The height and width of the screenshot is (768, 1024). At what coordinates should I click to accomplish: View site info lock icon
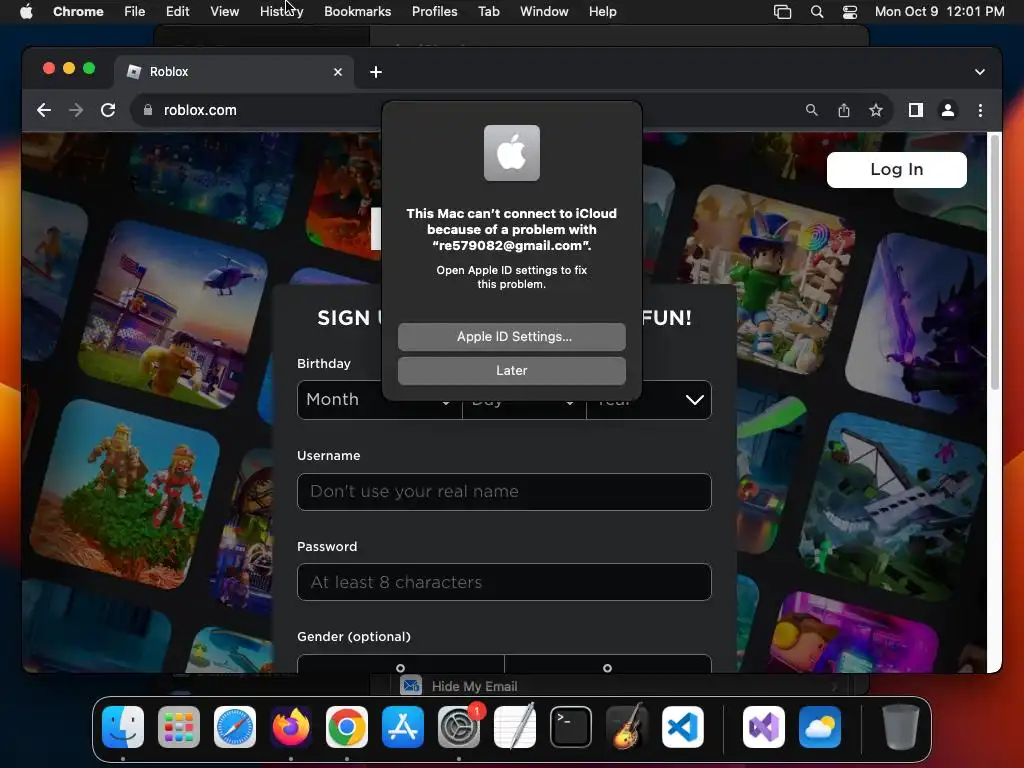point(148,110)
